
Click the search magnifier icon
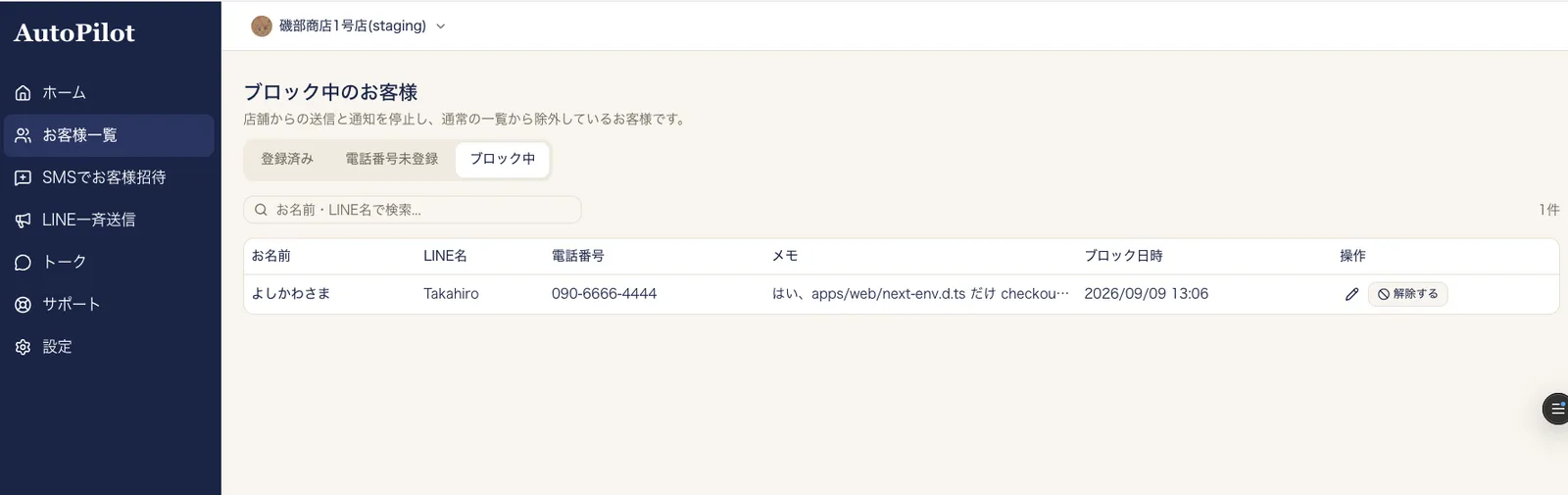tap(262, 210)
